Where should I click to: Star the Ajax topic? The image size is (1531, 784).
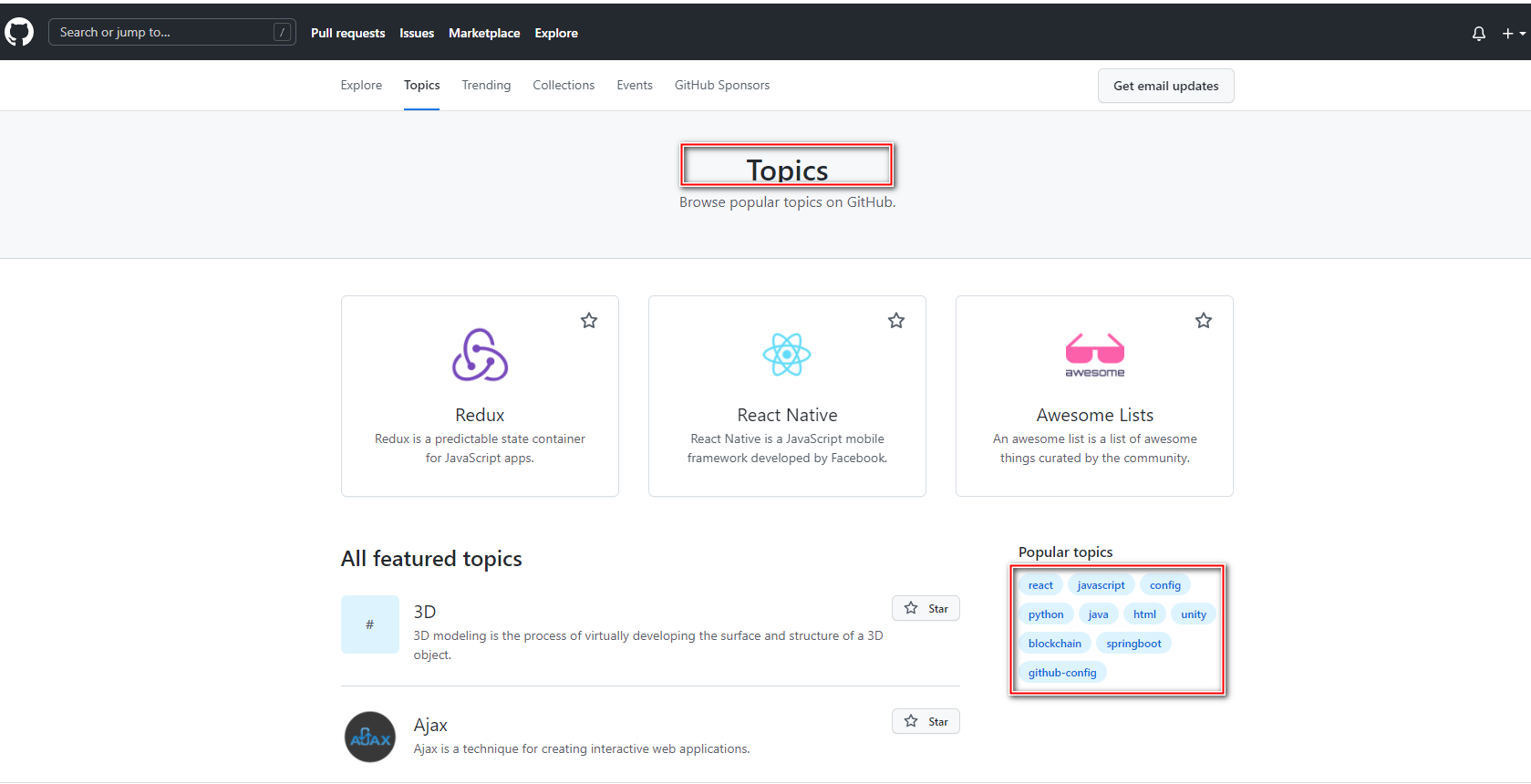tap(926, 721)
